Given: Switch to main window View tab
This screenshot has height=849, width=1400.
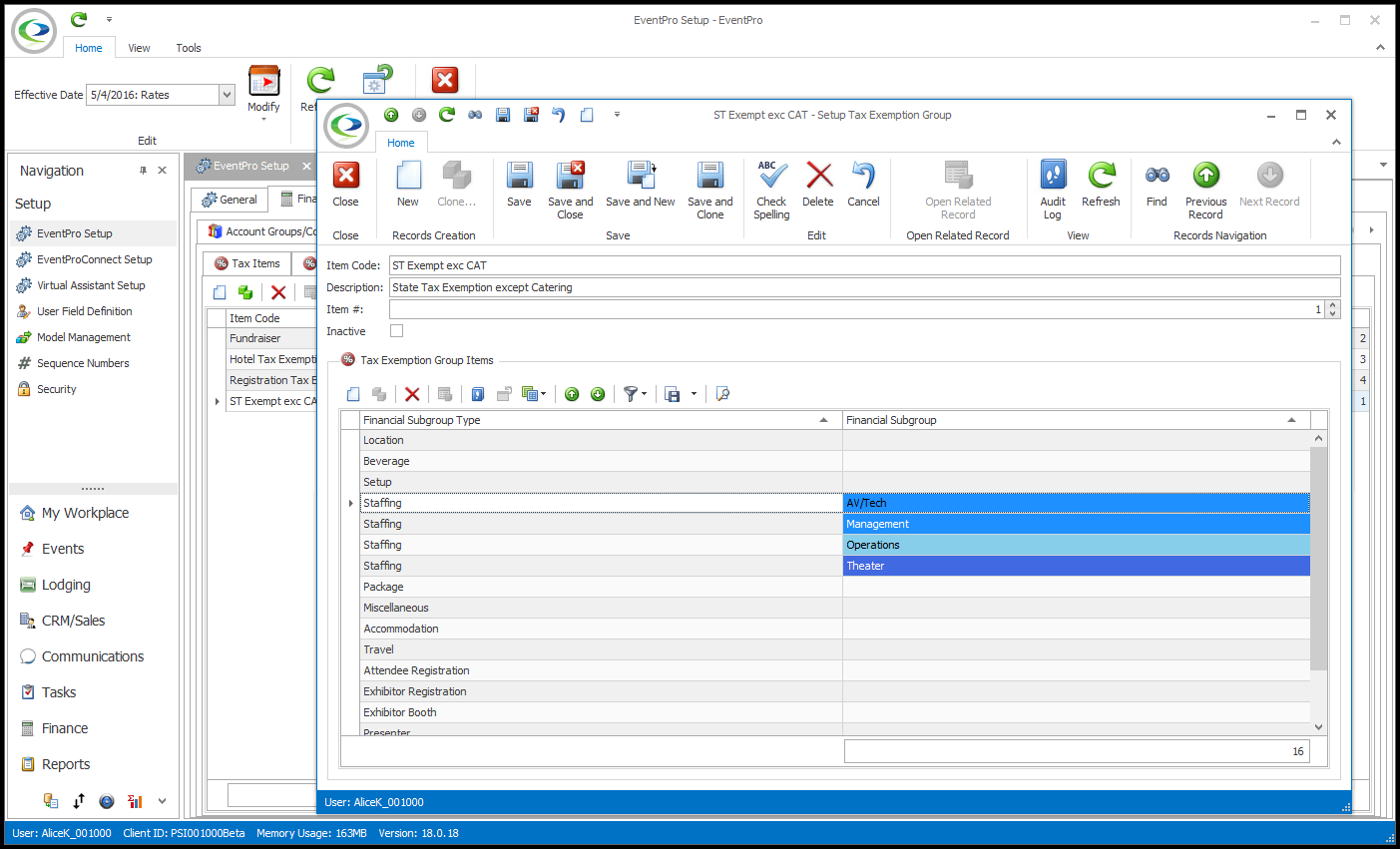Looking at the screenshot, I should point(139,48).
